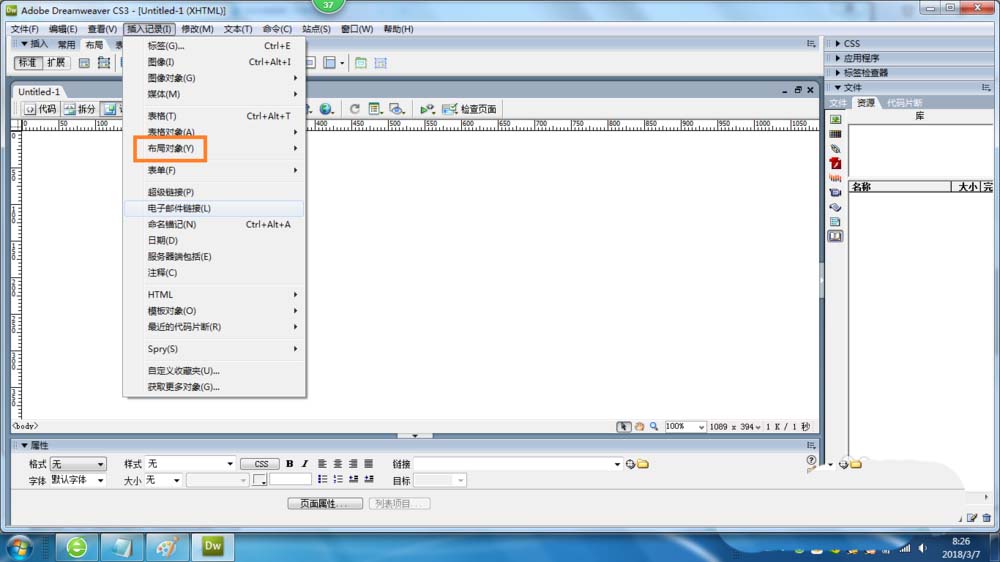
Task: Select Flash category in Assets panel
Action: [835, 163]
